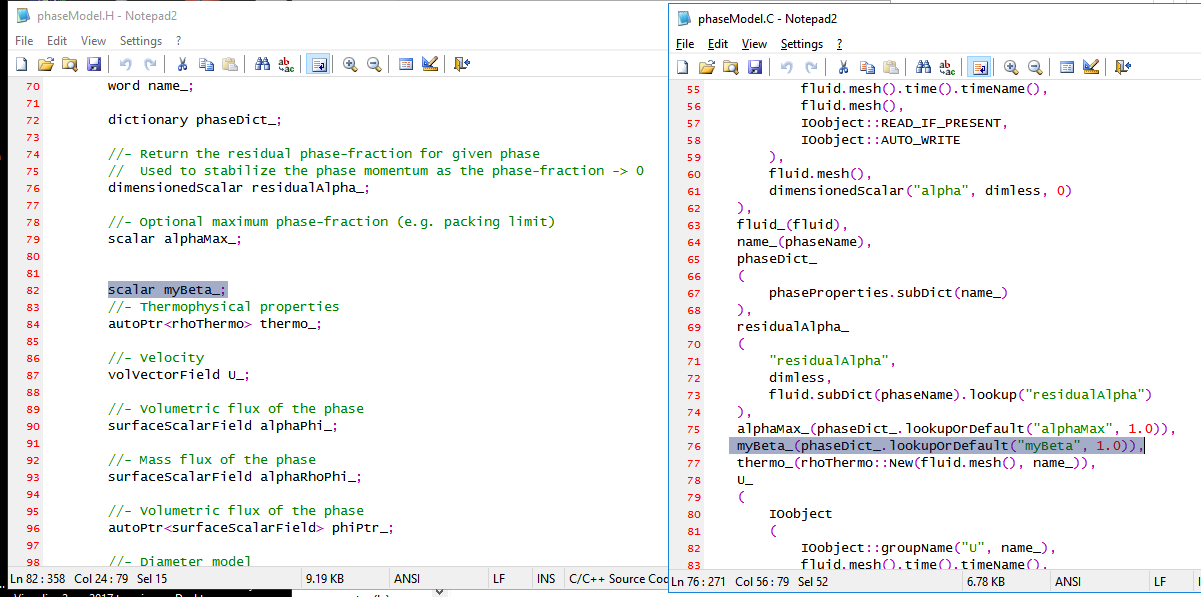1201x597 pixels.
Task: Open the Settings menu in phaseModel.C window
Action: tap(801, 44)
